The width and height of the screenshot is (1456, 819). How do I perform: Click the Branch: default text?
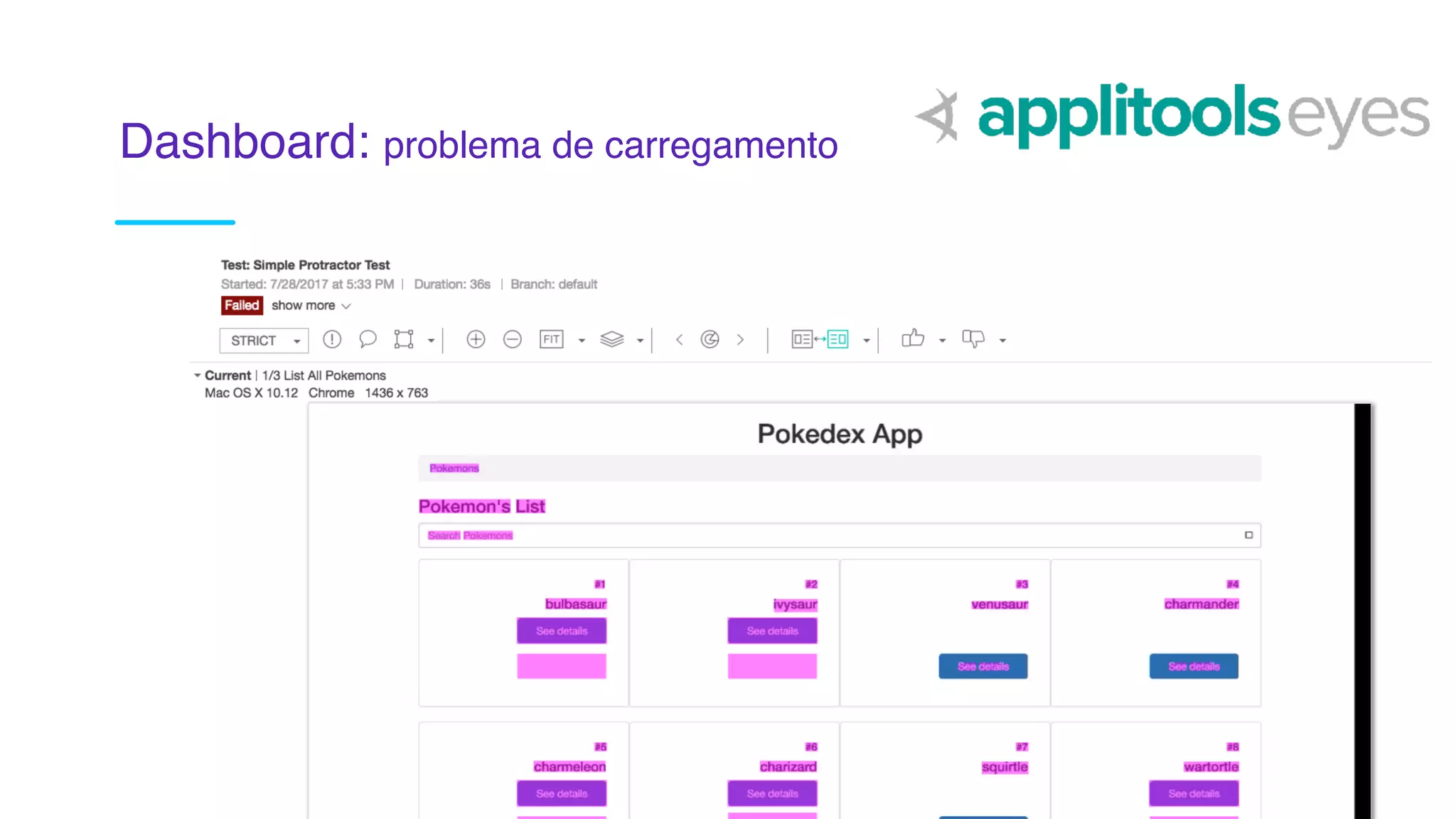pyautogui.click(x=554, y=284)
